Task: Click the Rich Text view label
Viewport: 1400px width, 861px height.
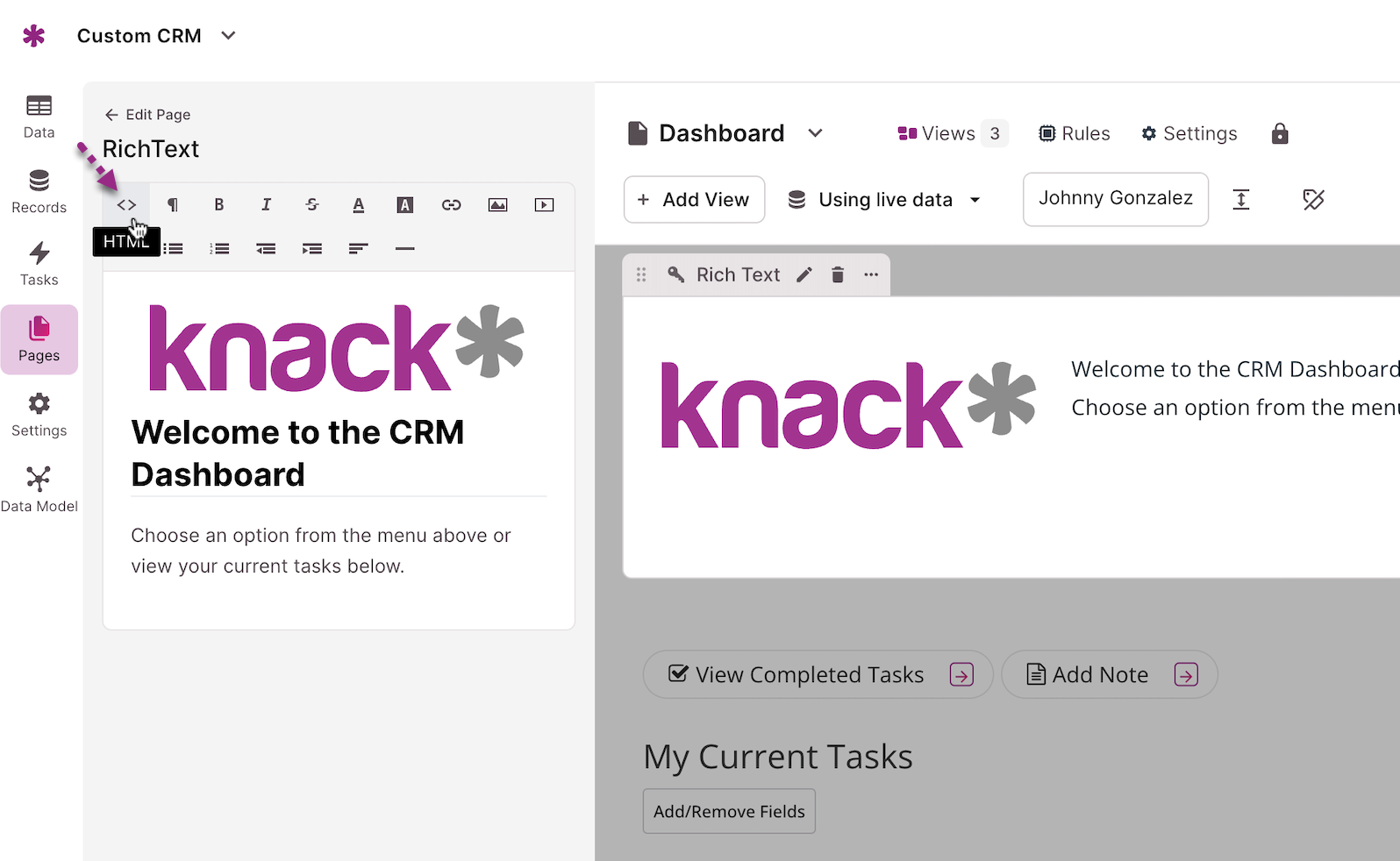Action: click(x=738, y=274)
